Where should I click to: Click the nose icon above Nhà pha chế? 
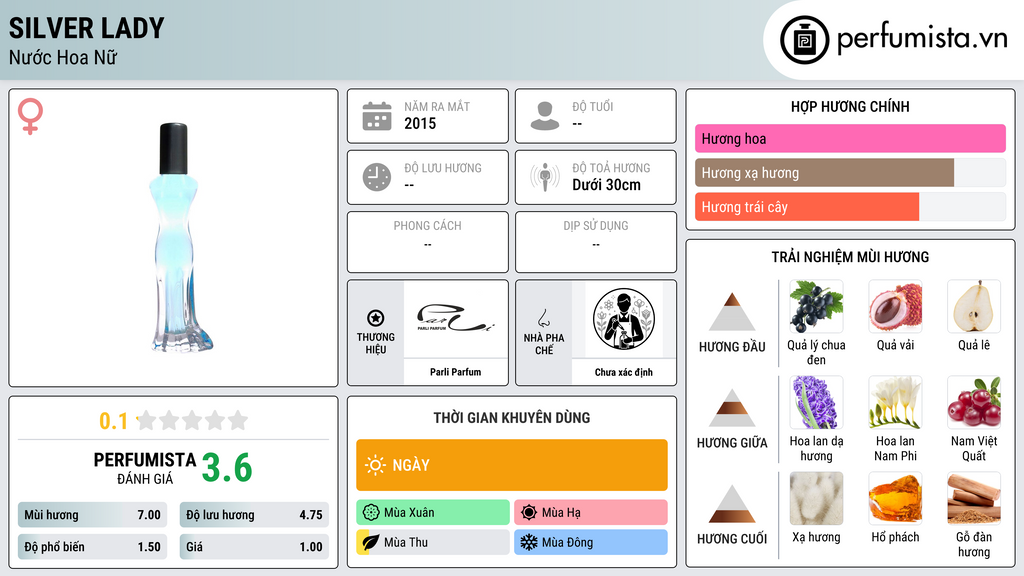[x=543, y=318]
